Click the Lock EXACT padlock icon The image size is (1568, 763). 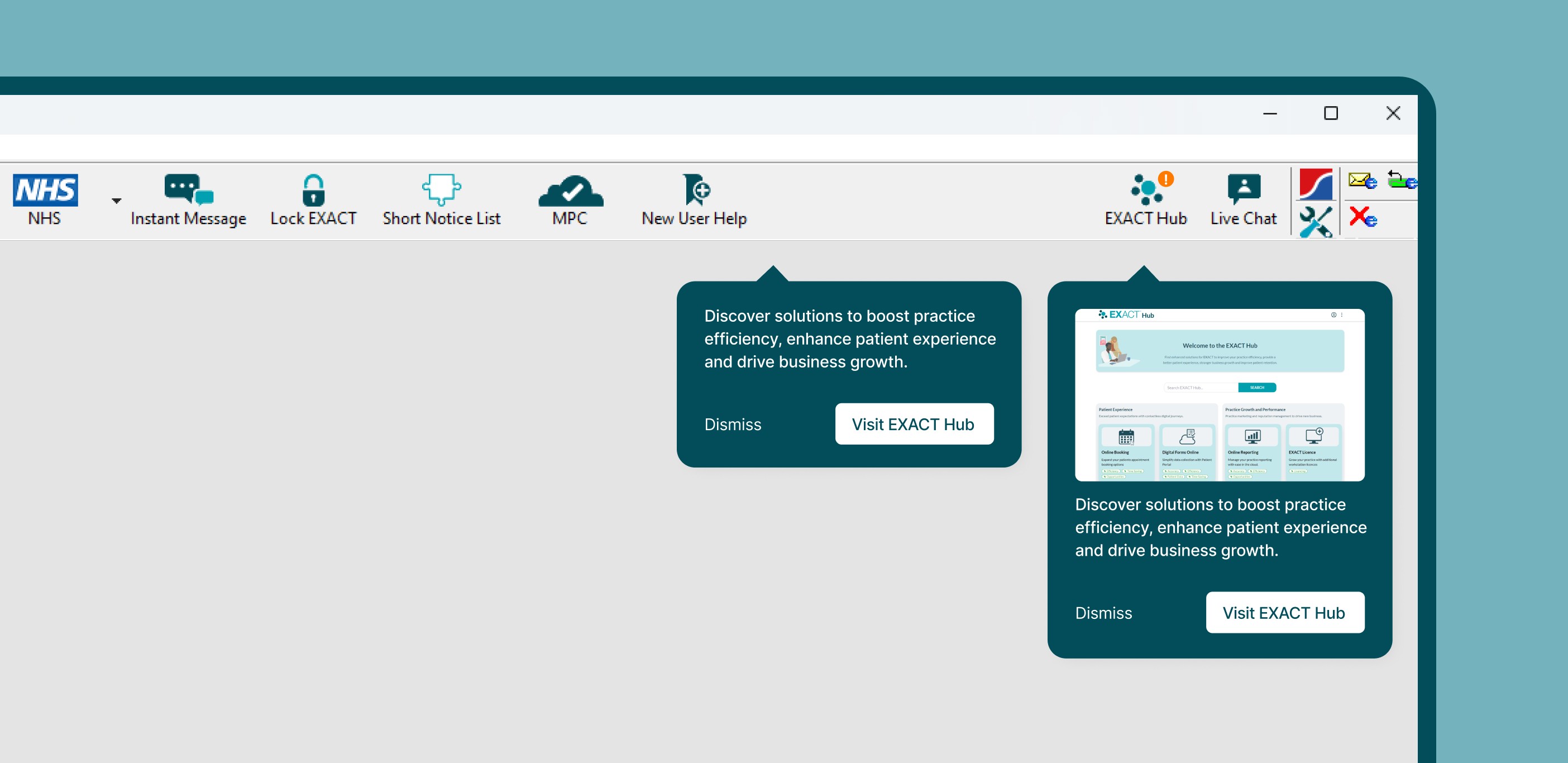pos(313,190)
